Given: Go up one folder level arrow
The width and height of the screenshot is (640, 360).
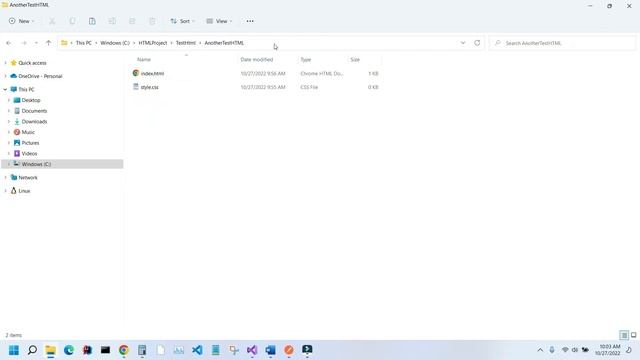Looking at the screenshot, I should (49, 43).
